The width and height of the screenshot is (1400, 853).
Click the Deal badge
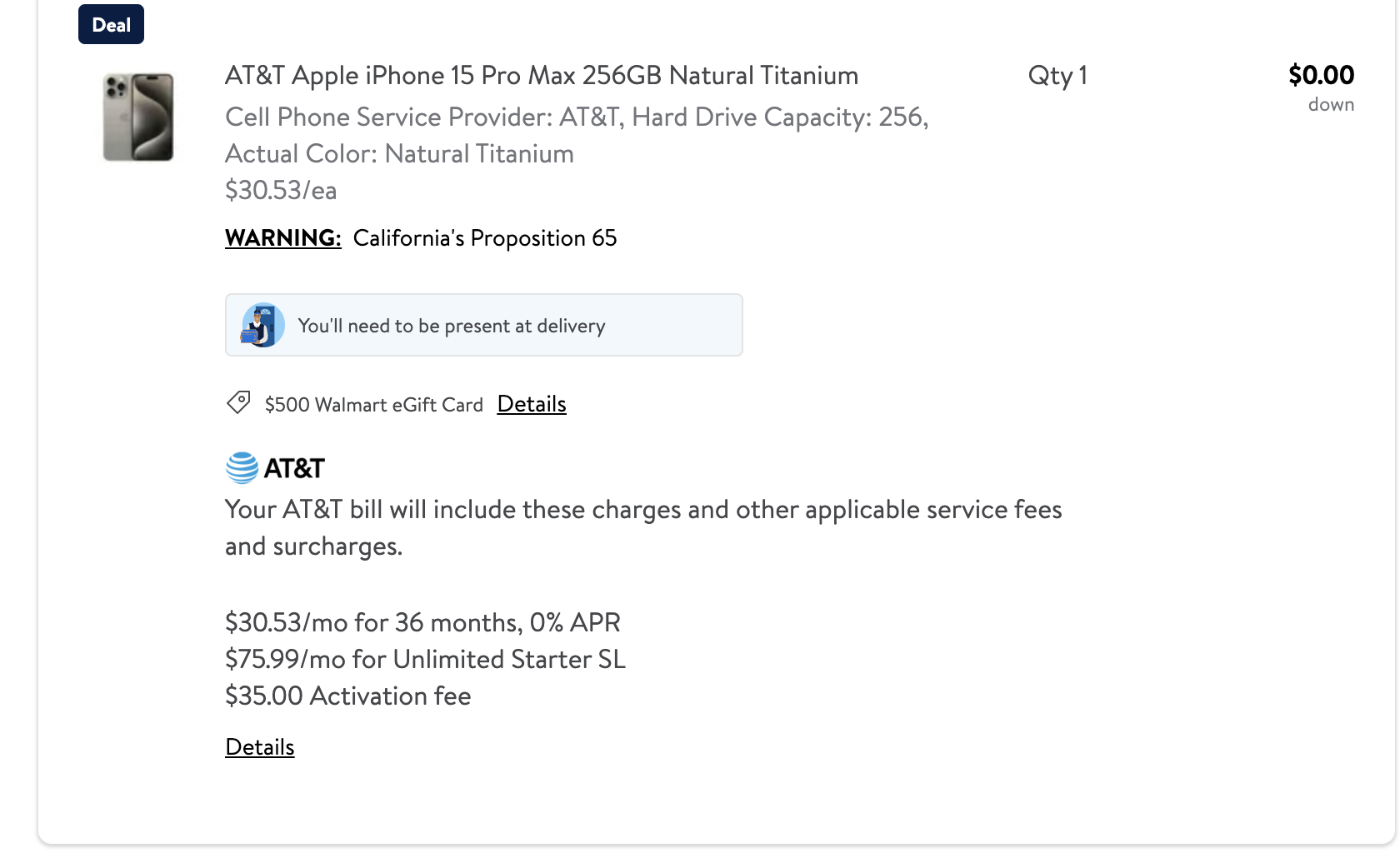tap(111, 24)
